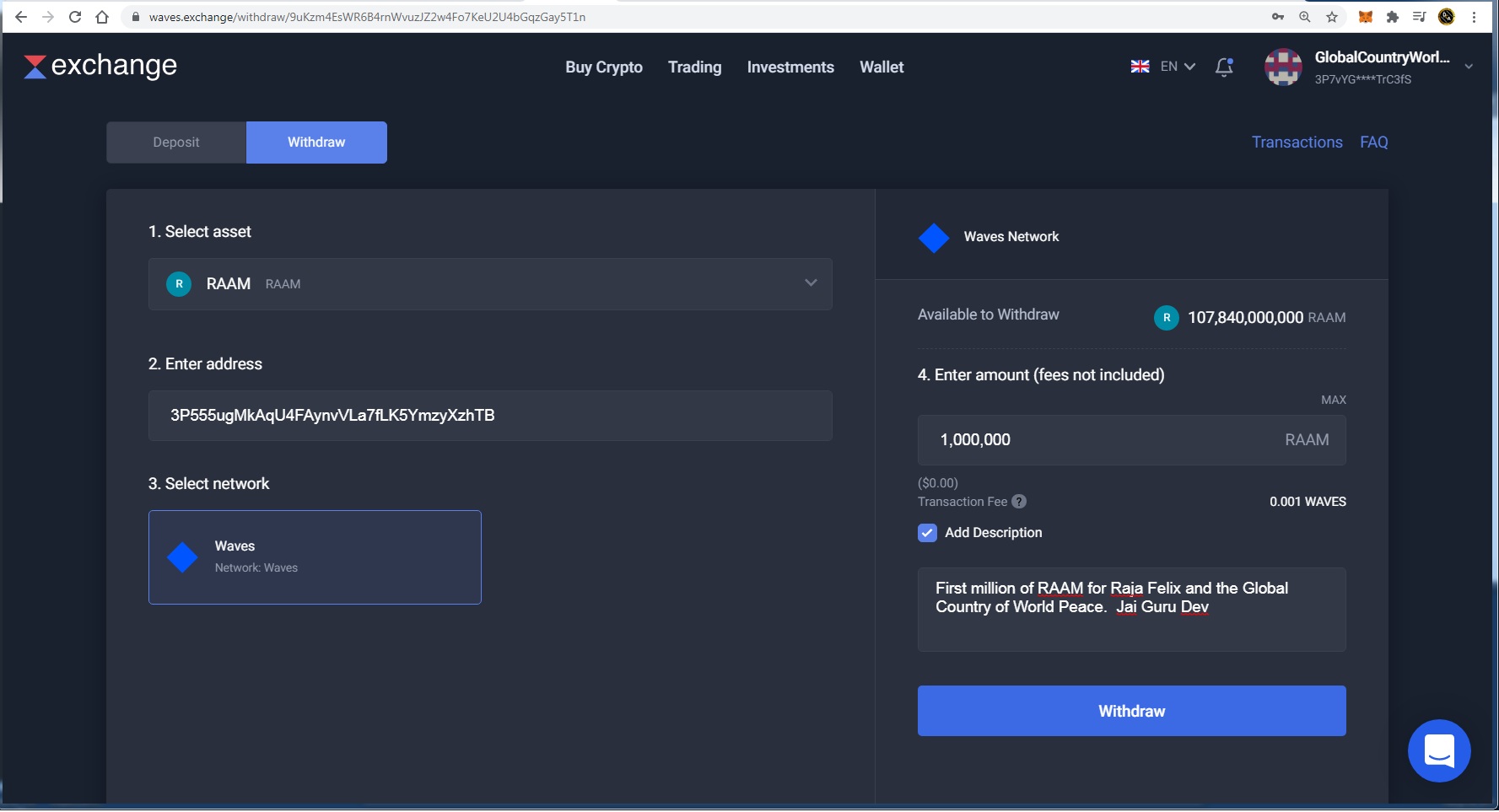Open the Transactions link
This screenshot has height=812, width=1499.
coord(1297,143)
